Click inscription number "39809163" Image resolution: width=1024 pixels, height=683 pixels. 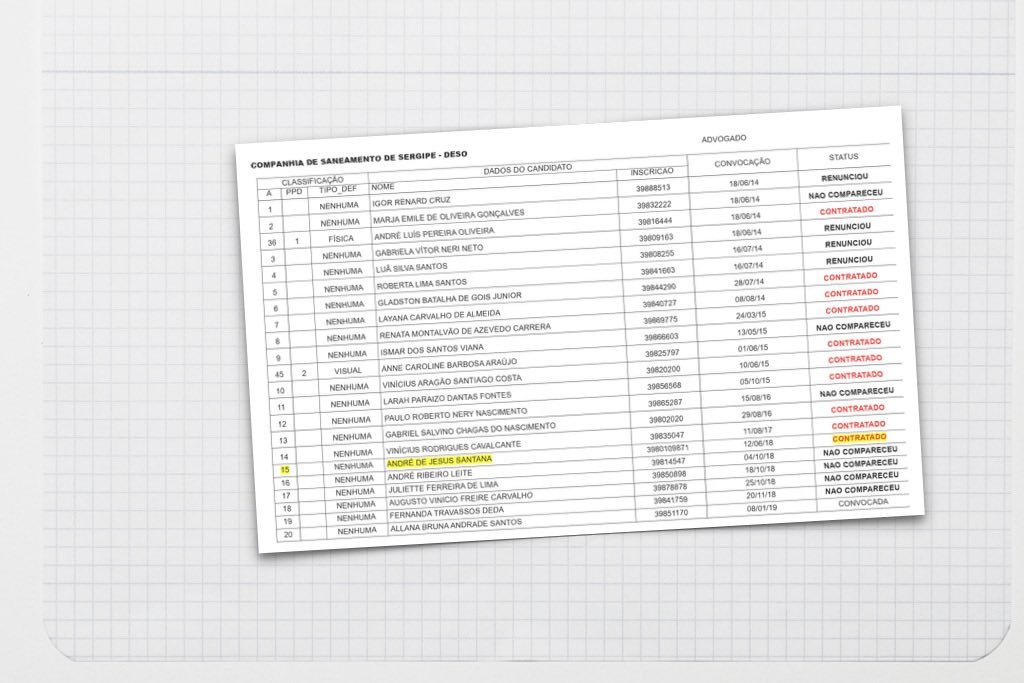(656, 238)
